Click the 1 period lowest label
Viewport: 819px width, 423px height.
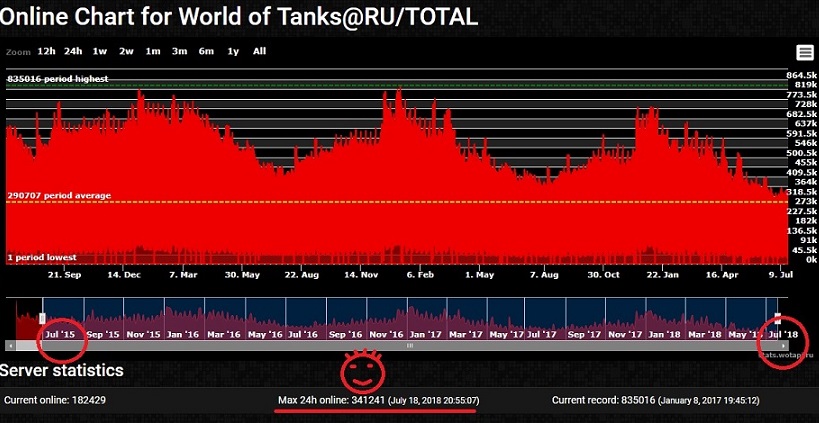click(42, 257)
